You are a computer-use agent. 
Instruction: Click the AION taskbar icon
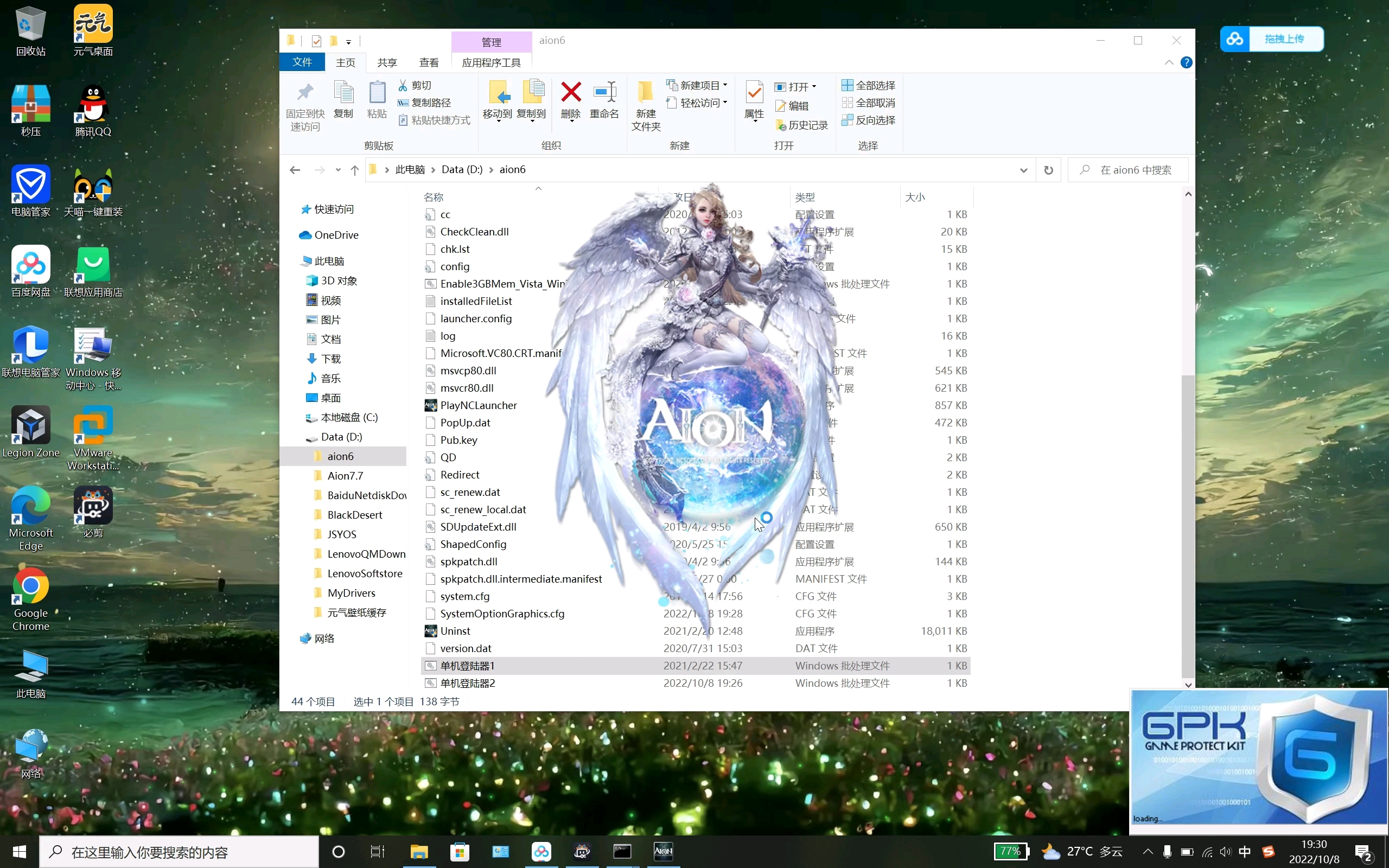(663, 851)
